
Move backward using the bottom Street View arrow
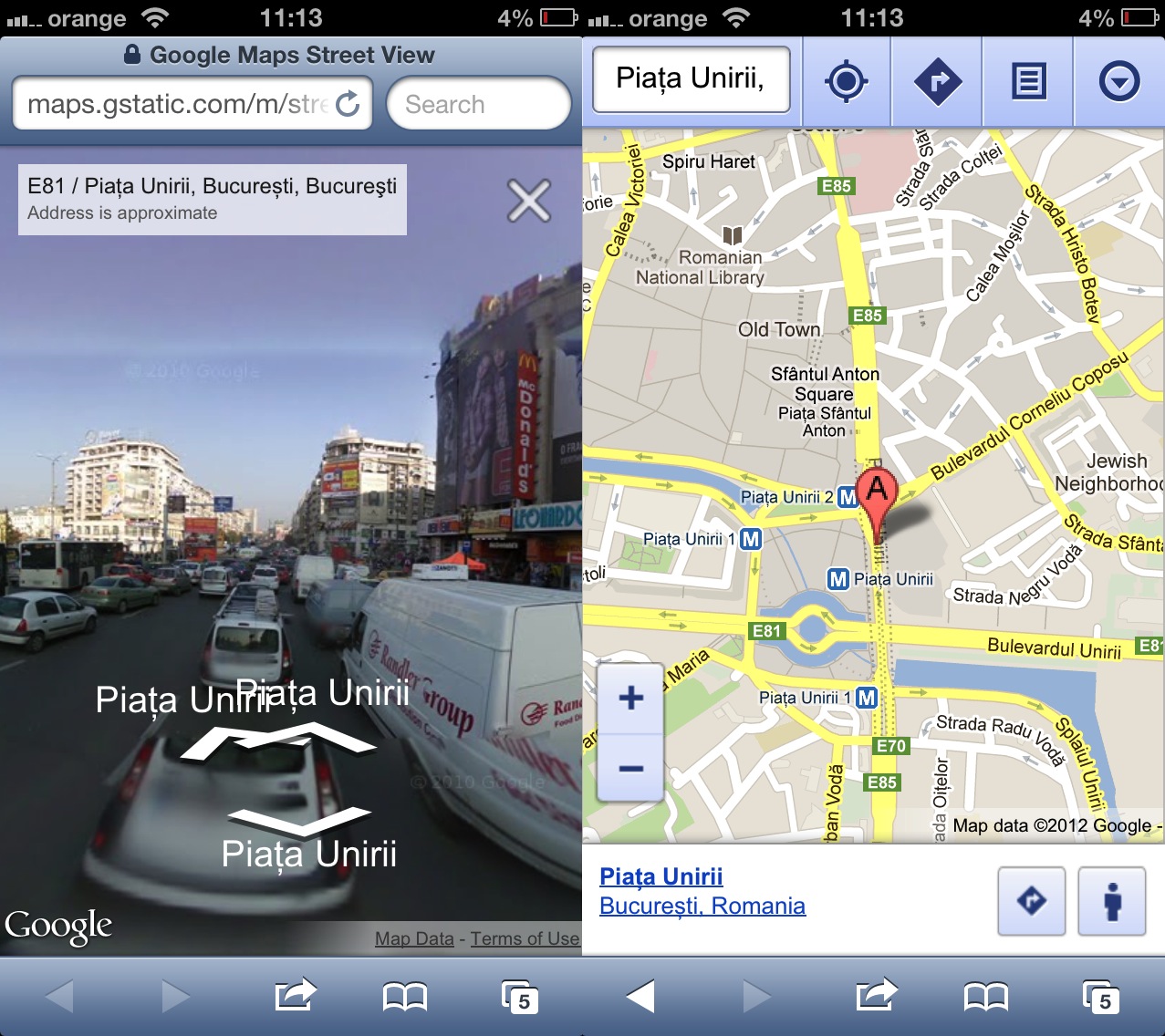click(x=299, y=822)
